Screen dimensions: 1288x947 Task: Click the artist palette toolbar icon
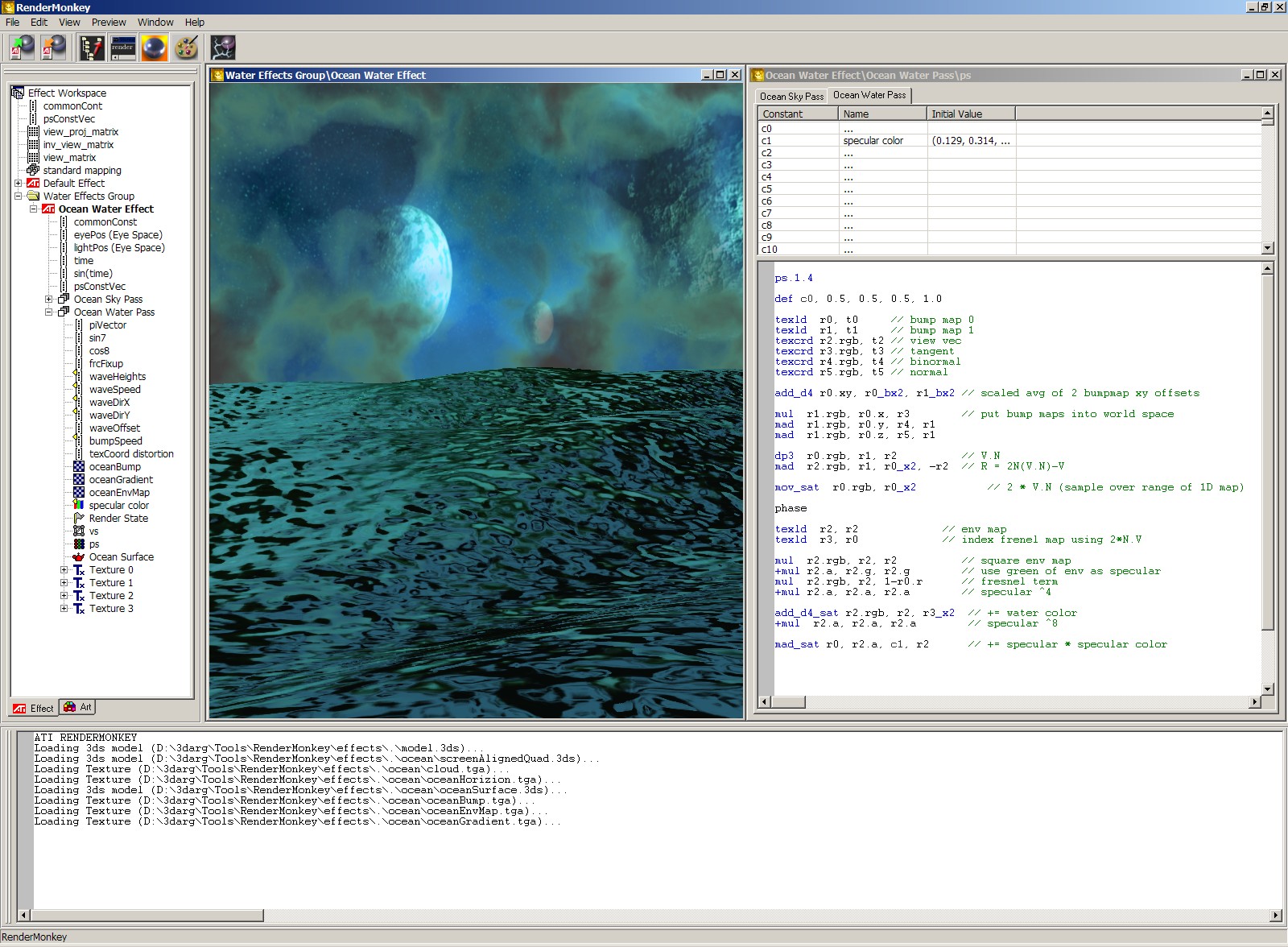coord(186,48)
